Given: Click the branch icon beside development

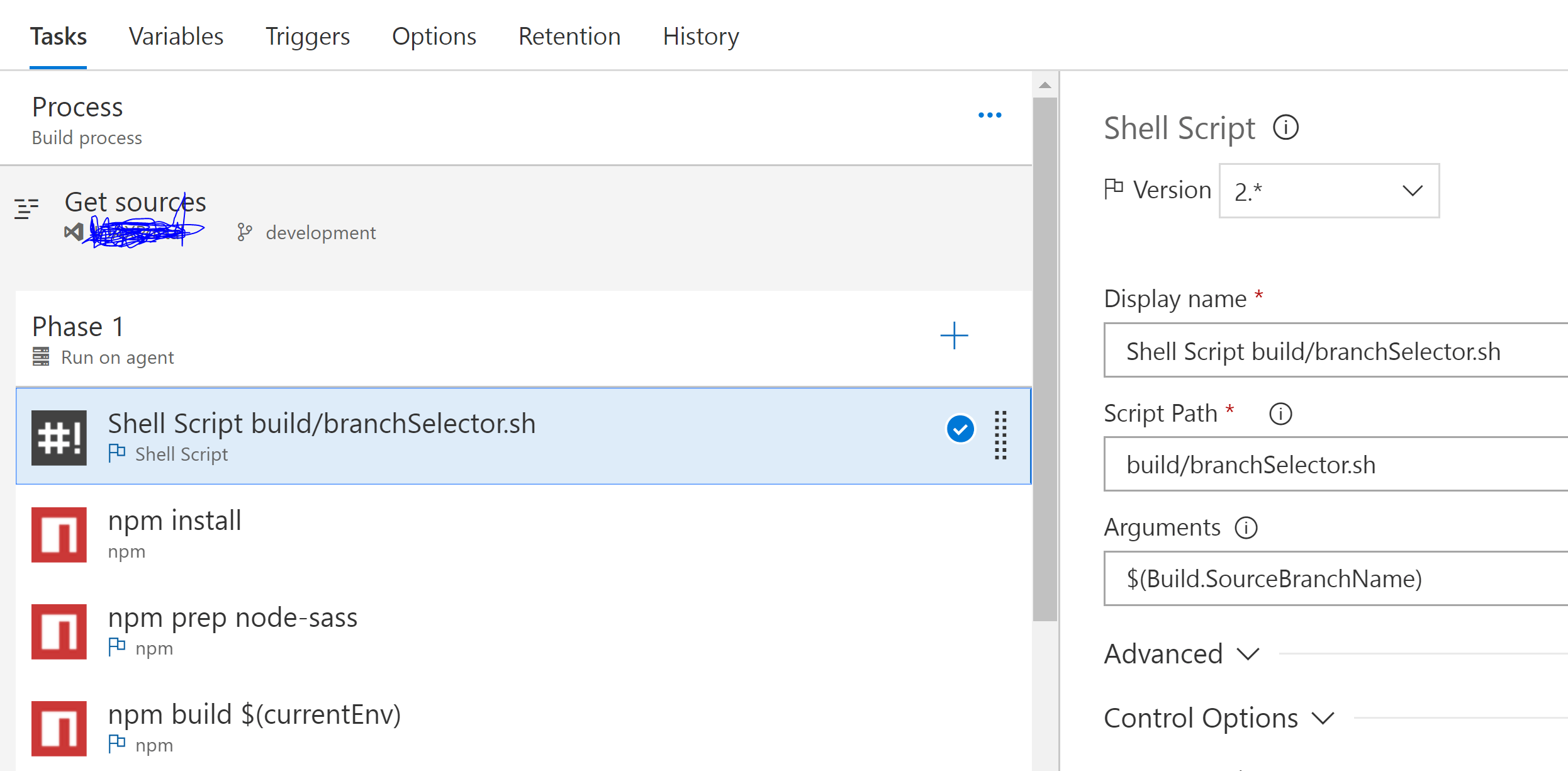Looking at the screenshot, I should [x=245, y=232].
